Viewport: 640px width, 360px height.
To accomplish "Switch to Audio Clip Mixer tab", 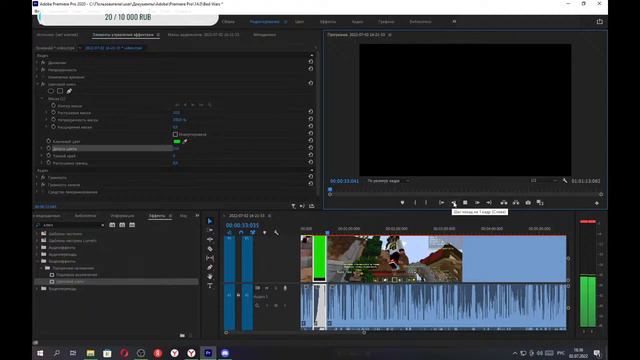I will pyautogui.click(x=203, y=35).
